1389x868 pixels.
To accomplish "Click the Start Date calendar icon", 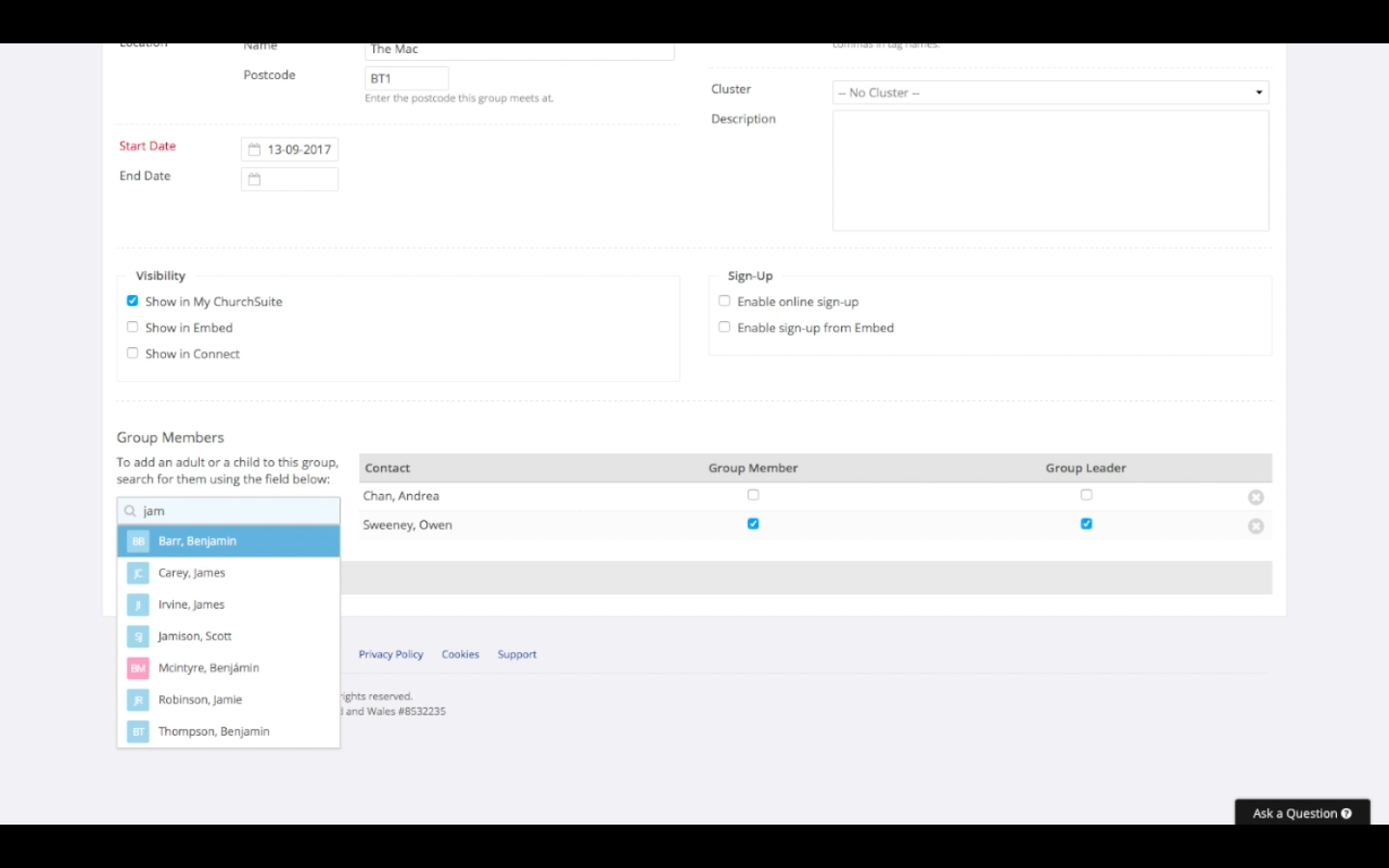I will (x=255, y=149).
